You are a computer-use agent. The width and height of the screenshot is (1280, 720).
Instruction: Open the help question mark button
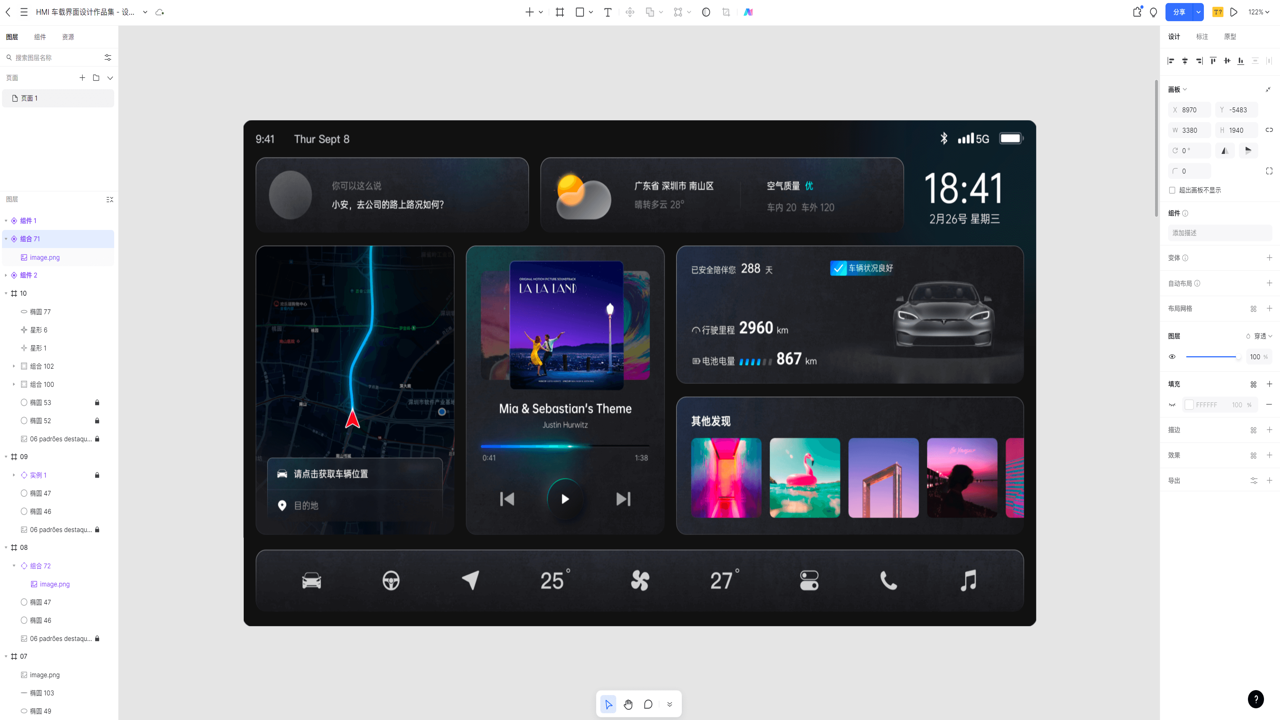(1256, 699)
